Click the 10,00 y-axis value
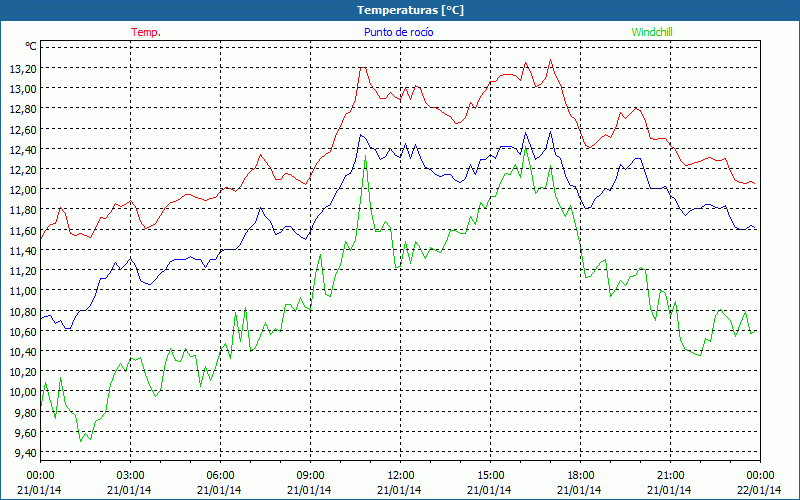The image size is (800, 500). (23, 391)
